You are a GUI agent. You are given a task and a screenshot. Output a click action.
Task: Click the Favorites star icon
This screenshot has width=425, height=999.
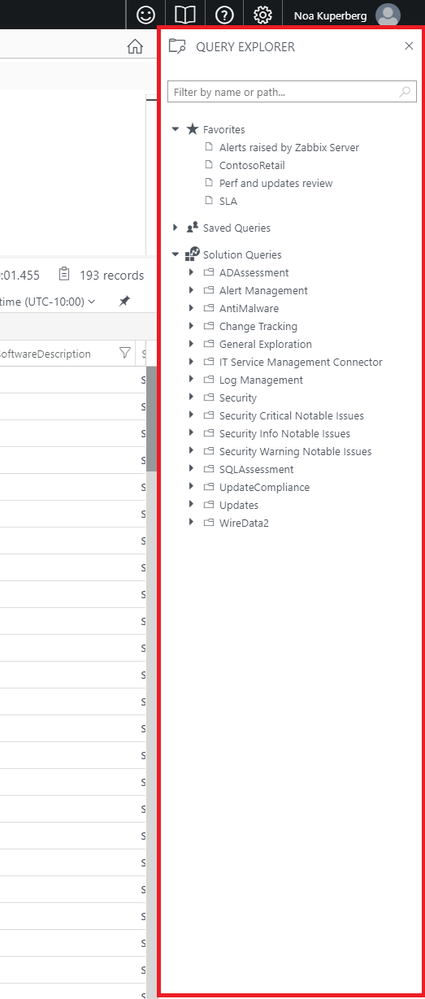pyautogui.click(x=192, y=129)
